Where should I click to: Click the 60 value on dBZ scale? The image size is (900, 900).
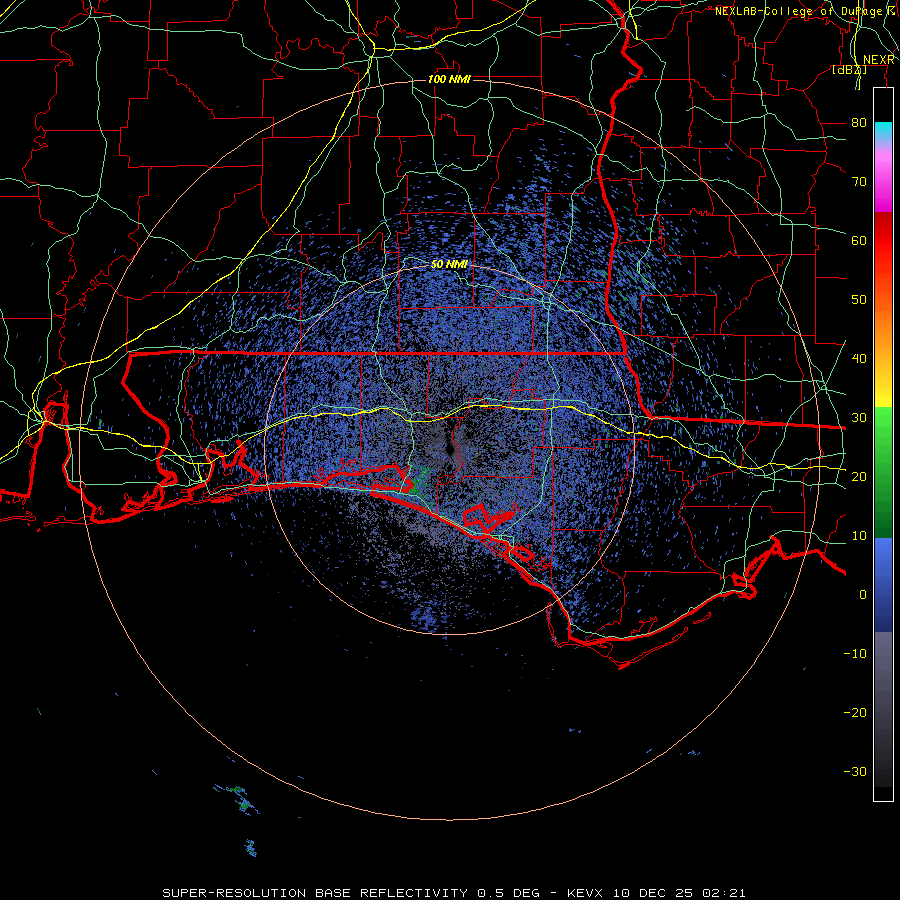(859, 240)
